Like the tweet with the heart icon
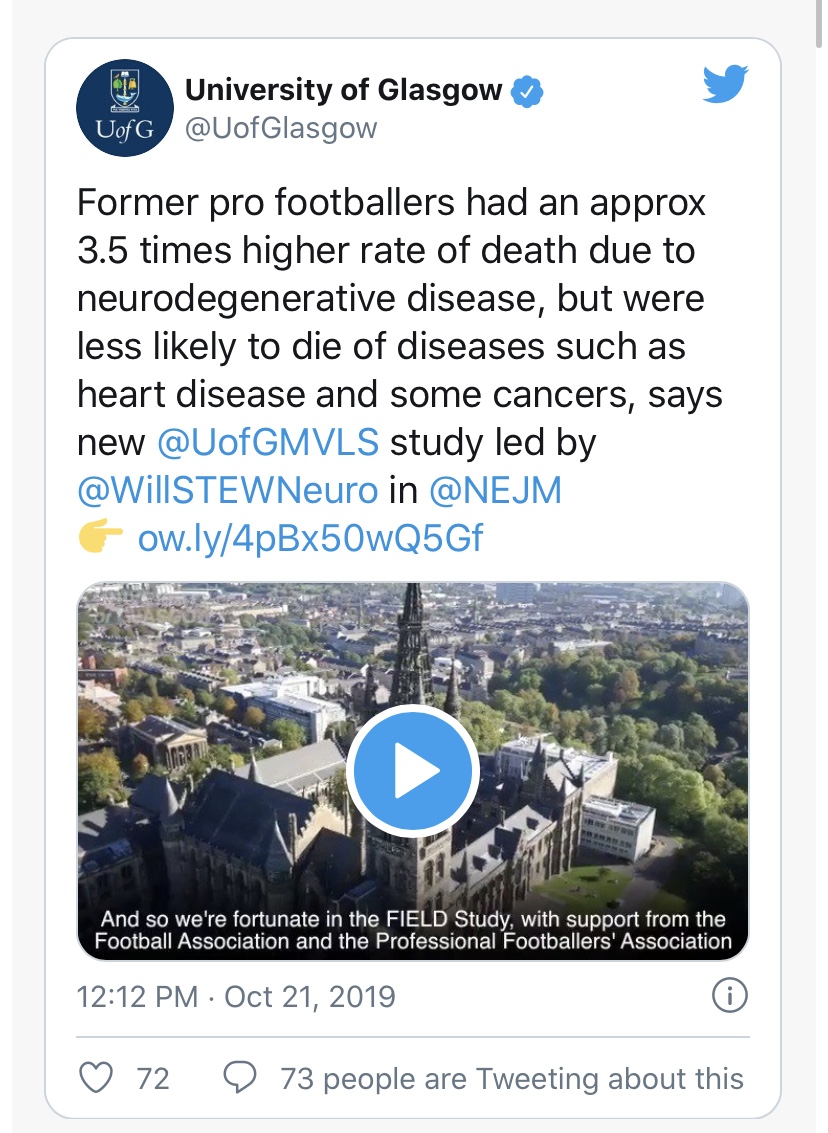This screenshot has height=1133, width=828. point(96,1078)
